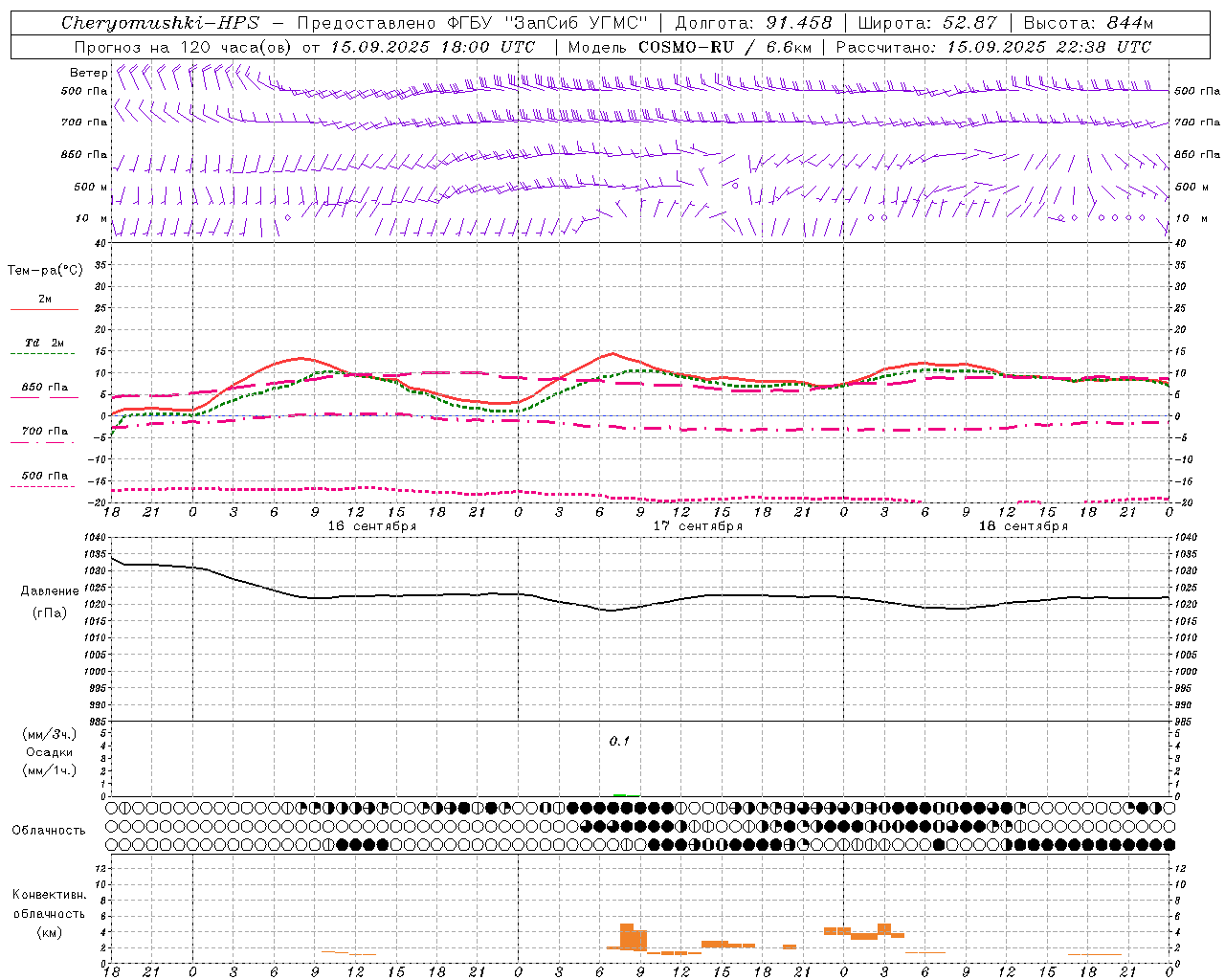Click the Ветер wind panel label
Screen dimensions: 1225x980
pos(88,73)
